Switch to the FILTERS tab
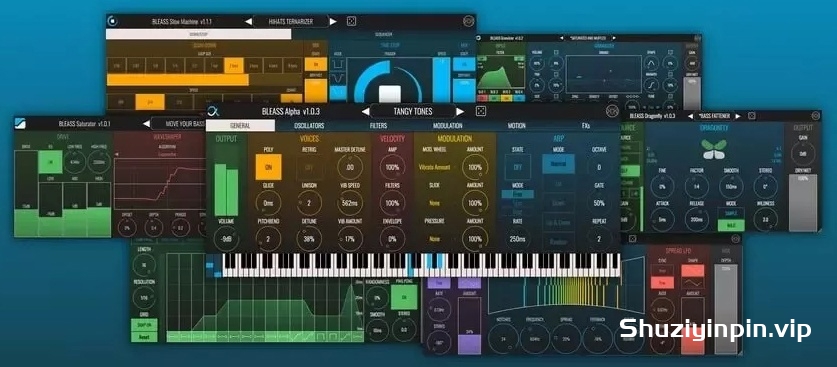Image resolution: width=837 pixels, height=367 pixels. (378, 126)
